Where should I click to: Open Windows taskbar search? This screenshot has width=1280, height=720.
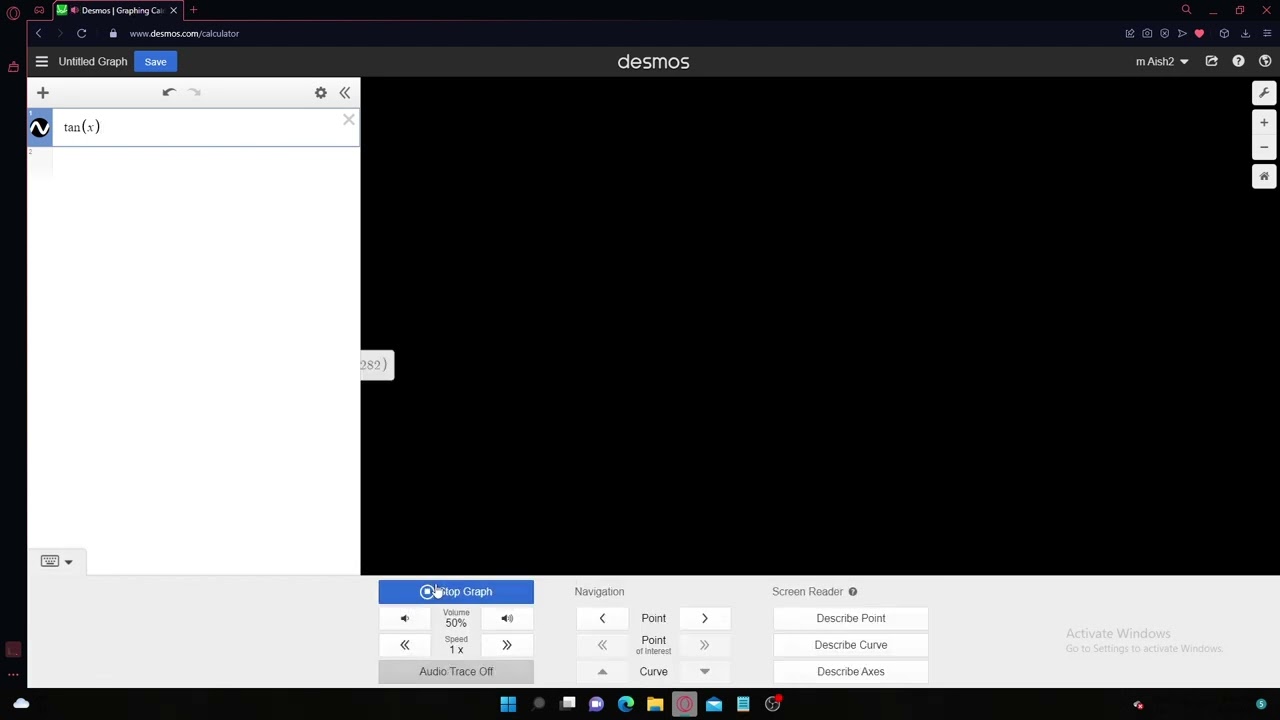click(x=538, y=704)
